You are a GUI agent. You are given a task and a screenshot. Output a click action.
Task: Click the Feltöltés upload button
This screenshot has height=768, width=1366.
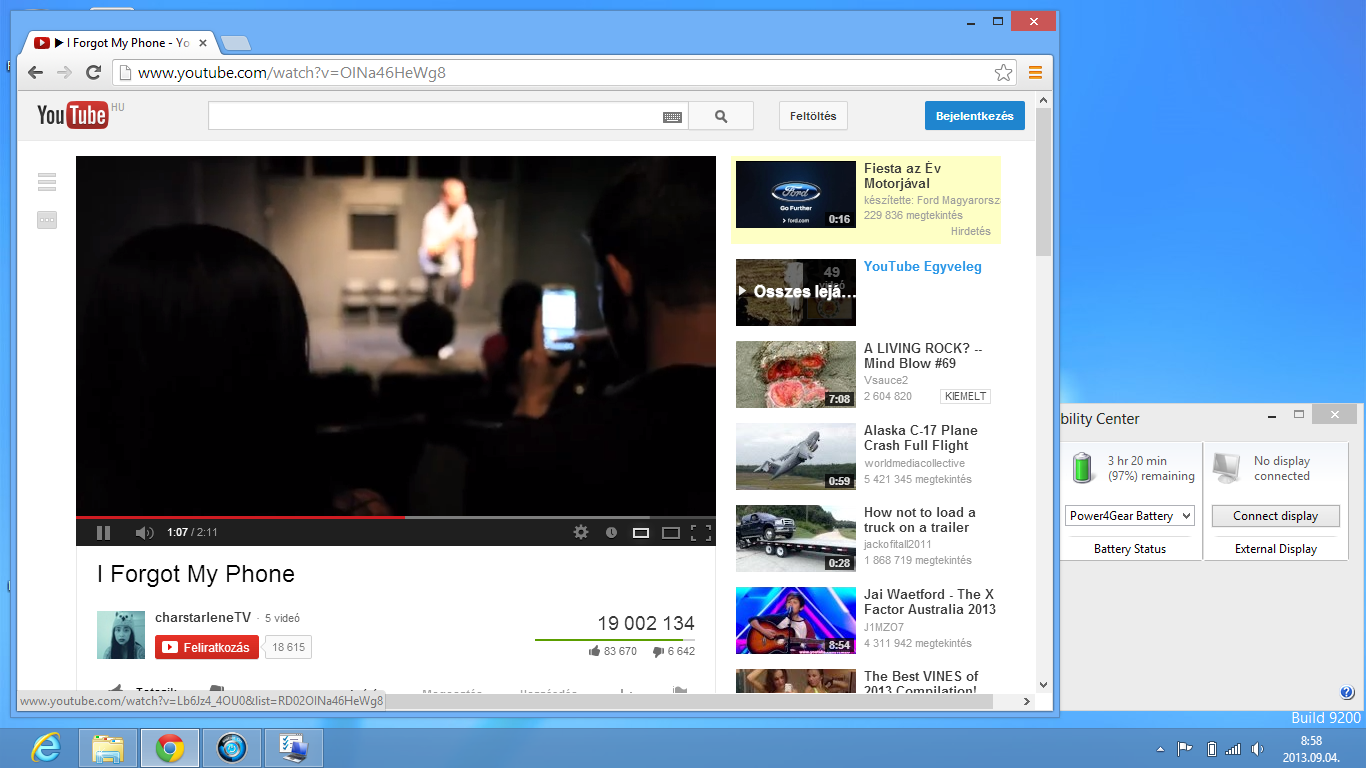click(x=813, y=116)
